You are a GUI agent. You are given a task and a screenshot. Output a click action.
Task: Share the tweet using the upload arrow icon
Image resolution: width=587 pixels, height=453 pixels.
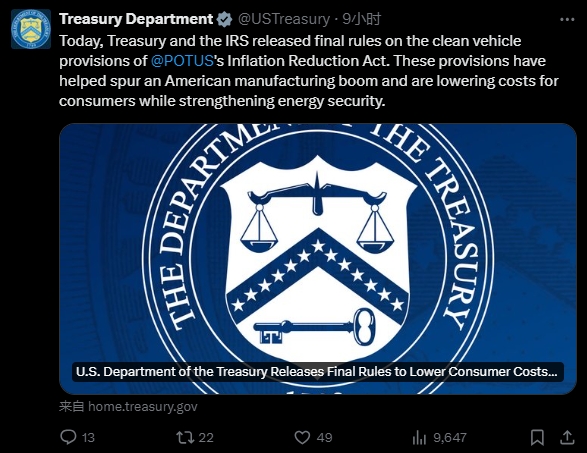(x=567, y=437)
